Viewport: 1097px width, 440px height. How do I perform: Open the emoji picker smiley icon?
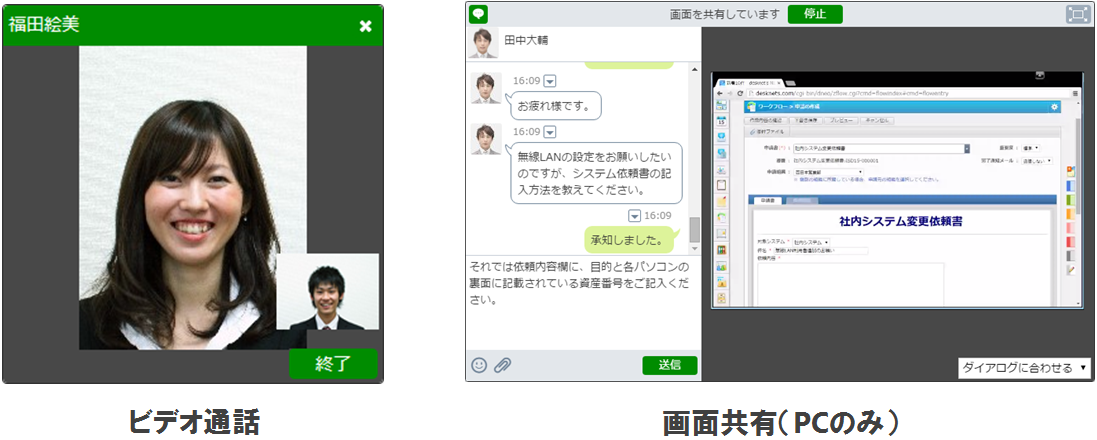click(x=479, y=365)
